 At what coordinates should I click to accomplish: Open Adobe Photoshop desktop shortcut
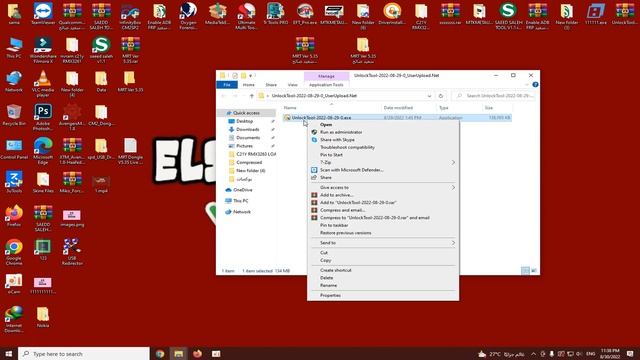click(43, 117)
